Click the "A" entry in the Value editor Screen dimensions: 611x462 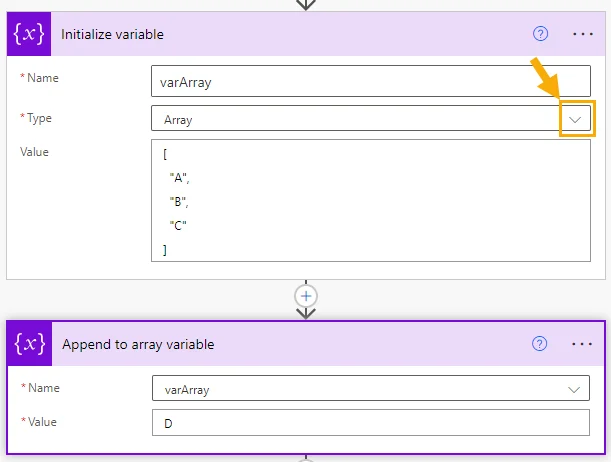pos(178,179)
